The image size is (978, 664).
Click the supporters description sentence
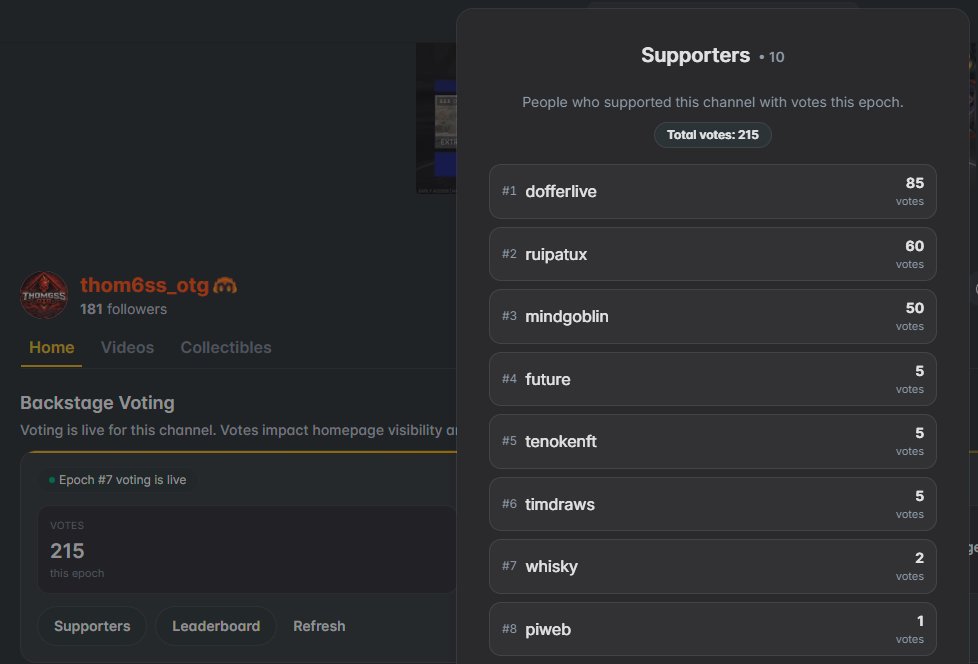pos(713,102)
